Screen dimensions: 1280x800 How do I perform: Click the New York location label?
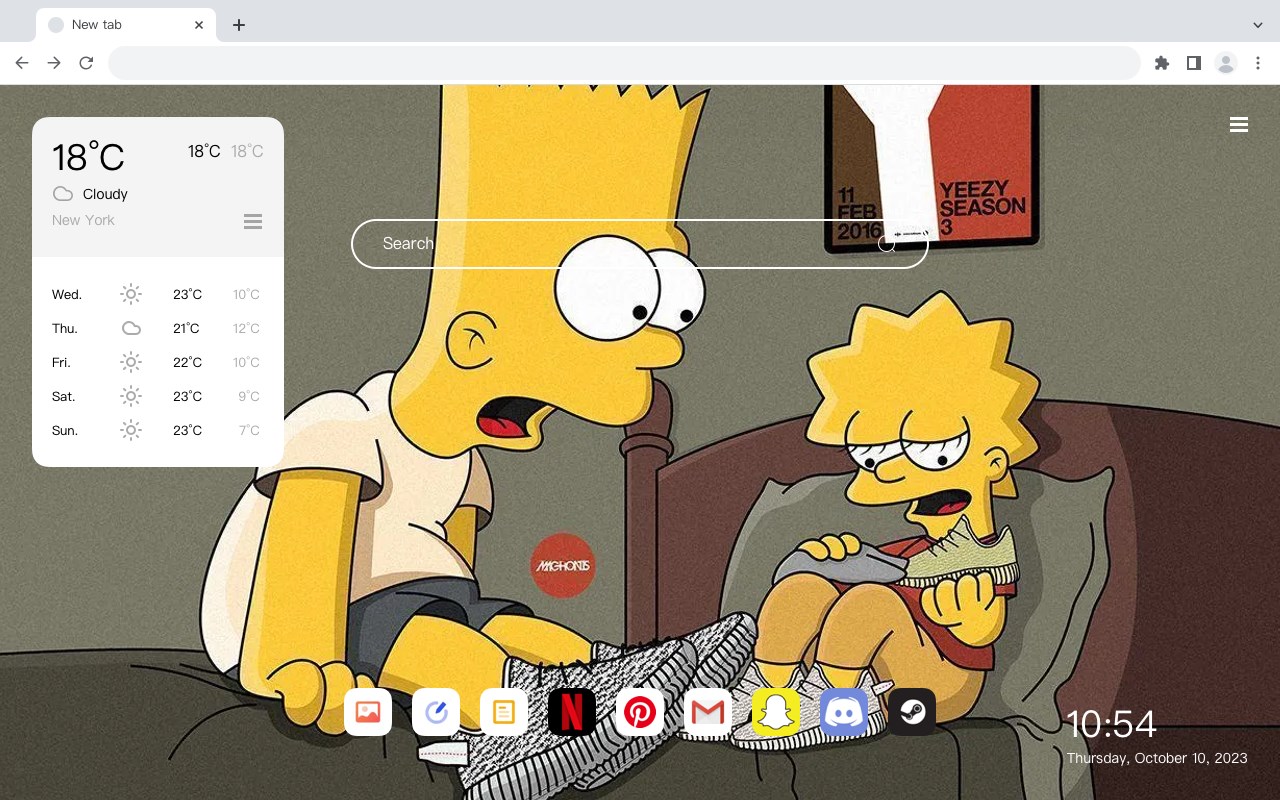pyautogui.click(x=83, y=220)
